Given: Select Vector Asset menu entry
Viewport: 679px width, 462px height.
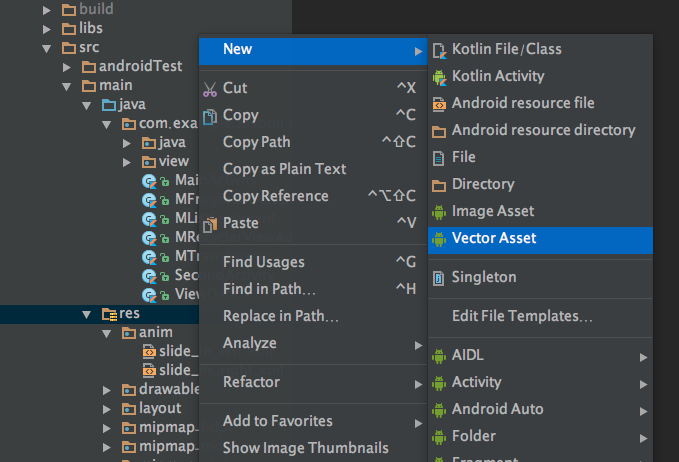Looking at the screenshot, I should pyautogui.click(x=494, y=238).
